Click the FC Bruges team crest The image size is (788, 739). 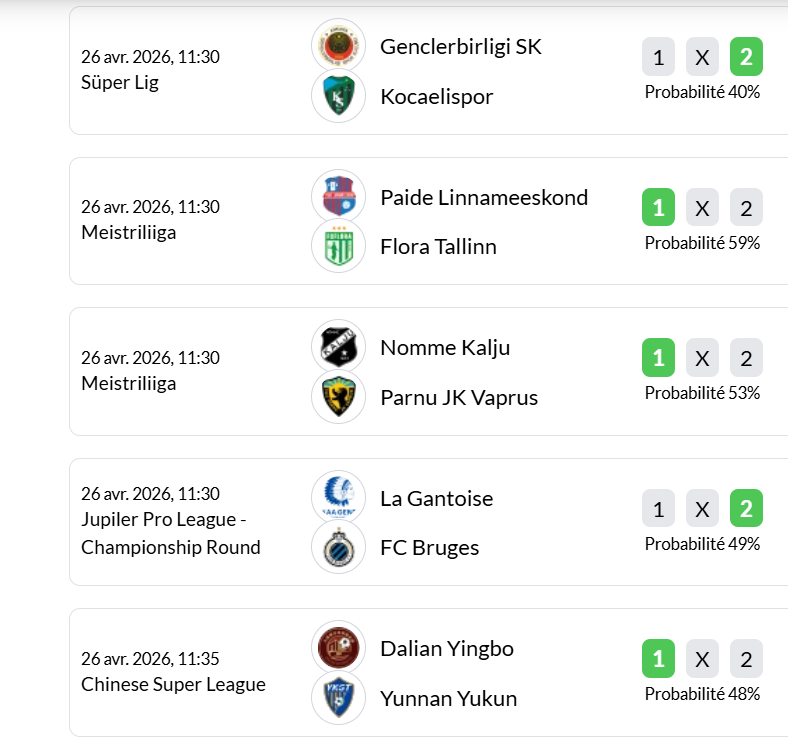[338, 547]
